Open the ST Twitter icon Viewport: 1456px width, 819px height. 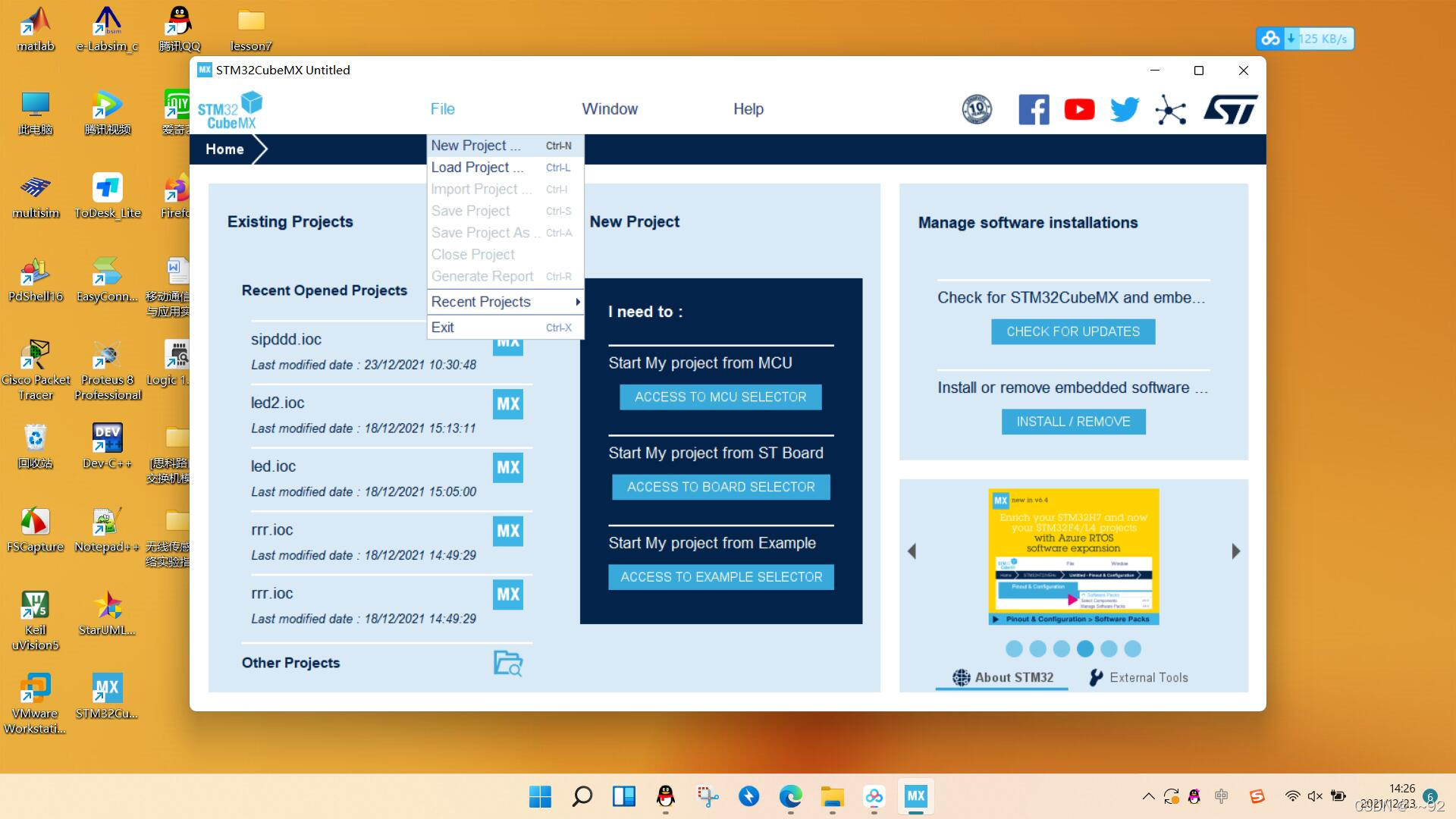pos(1125,109)
